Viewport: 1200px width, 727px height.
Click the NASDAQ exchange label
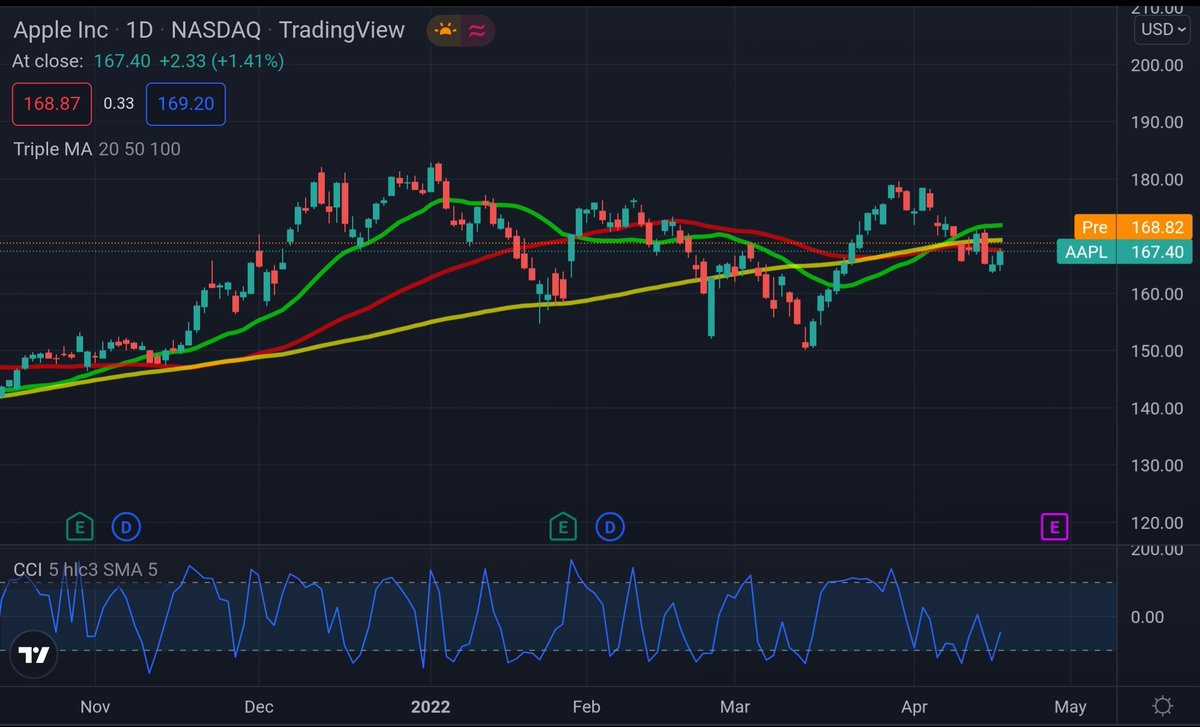(x=217, y=30)
